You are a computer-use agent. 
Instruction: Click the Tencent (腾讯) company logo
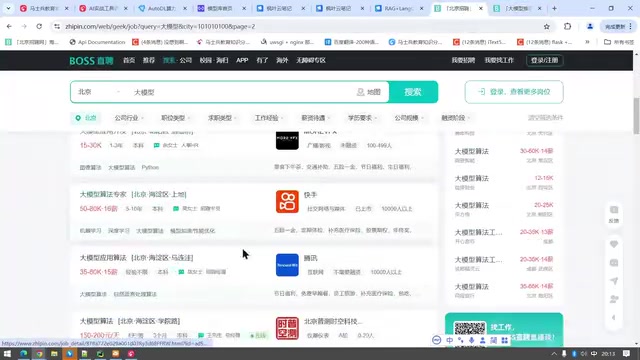coord(287,265)
